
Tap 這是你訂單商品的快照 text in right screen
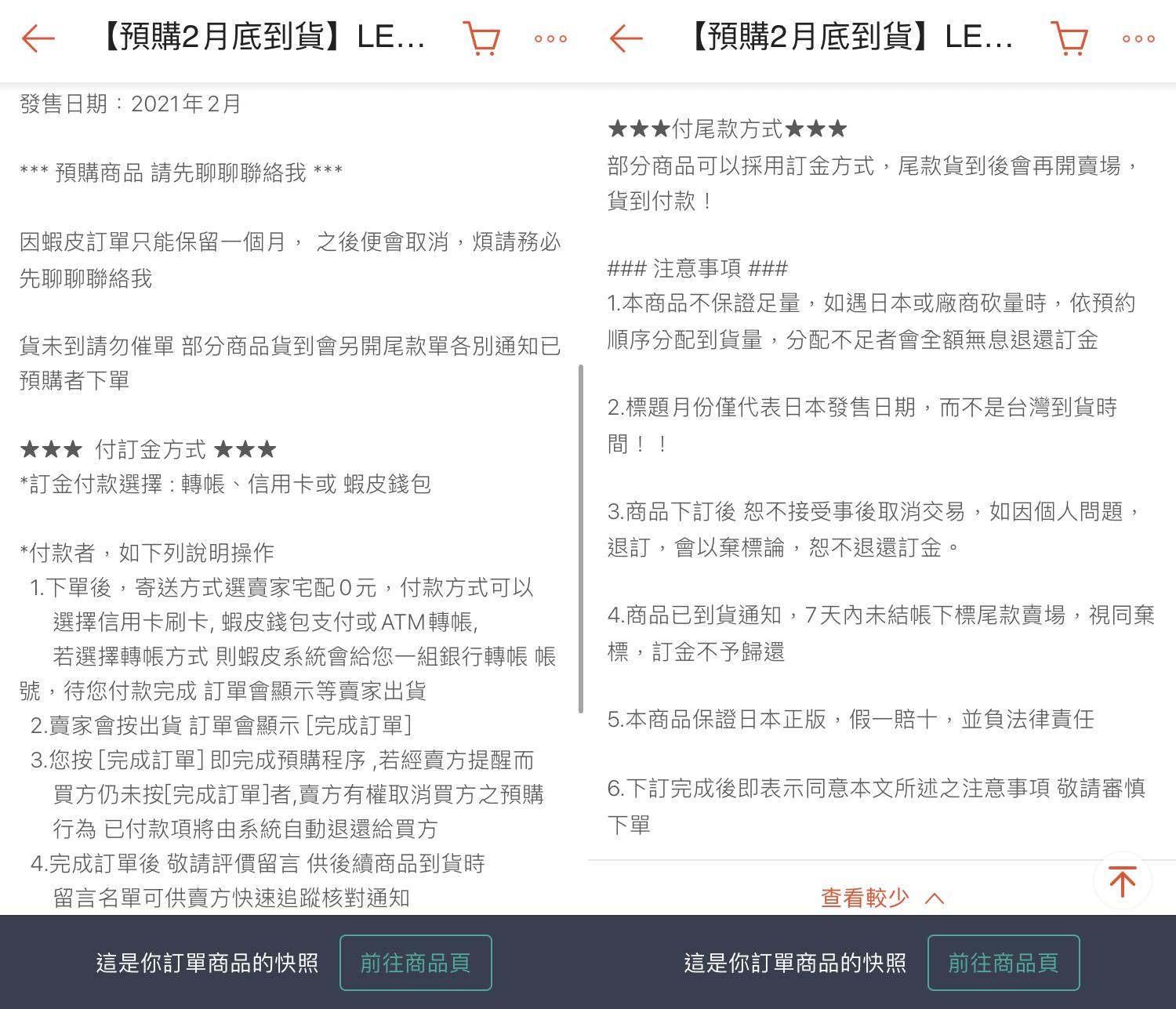[795, 963]
